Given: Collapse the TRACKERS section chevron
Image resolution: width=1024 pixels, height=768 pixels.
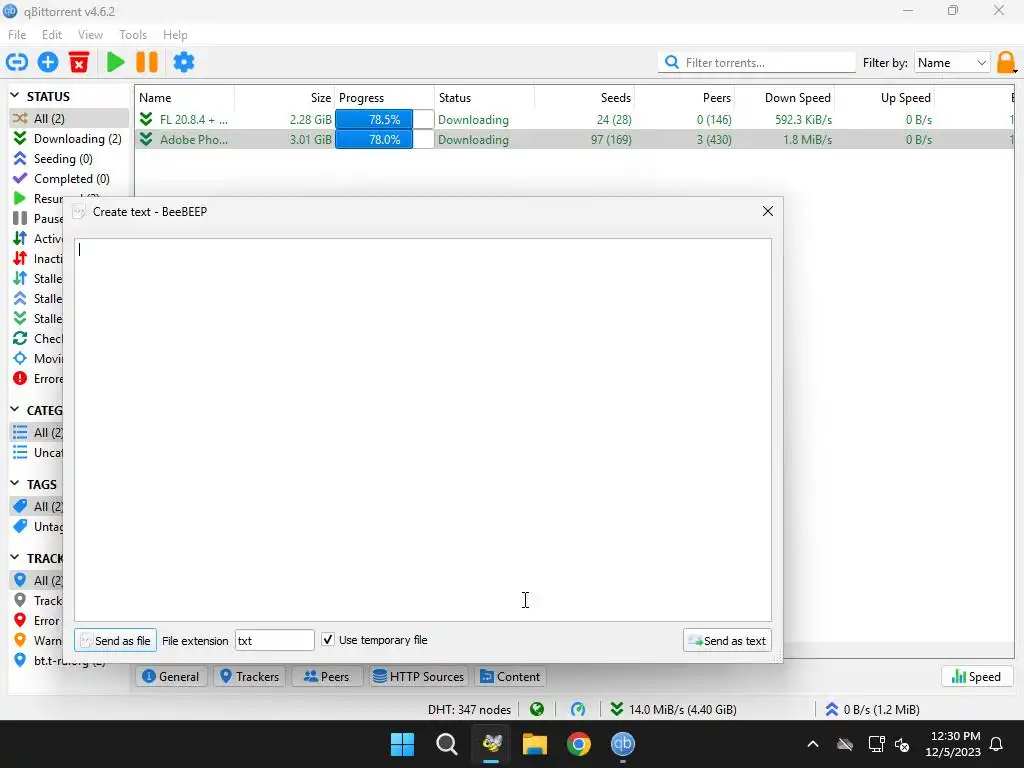Looking at the screenshot, I should click(14, 558).
